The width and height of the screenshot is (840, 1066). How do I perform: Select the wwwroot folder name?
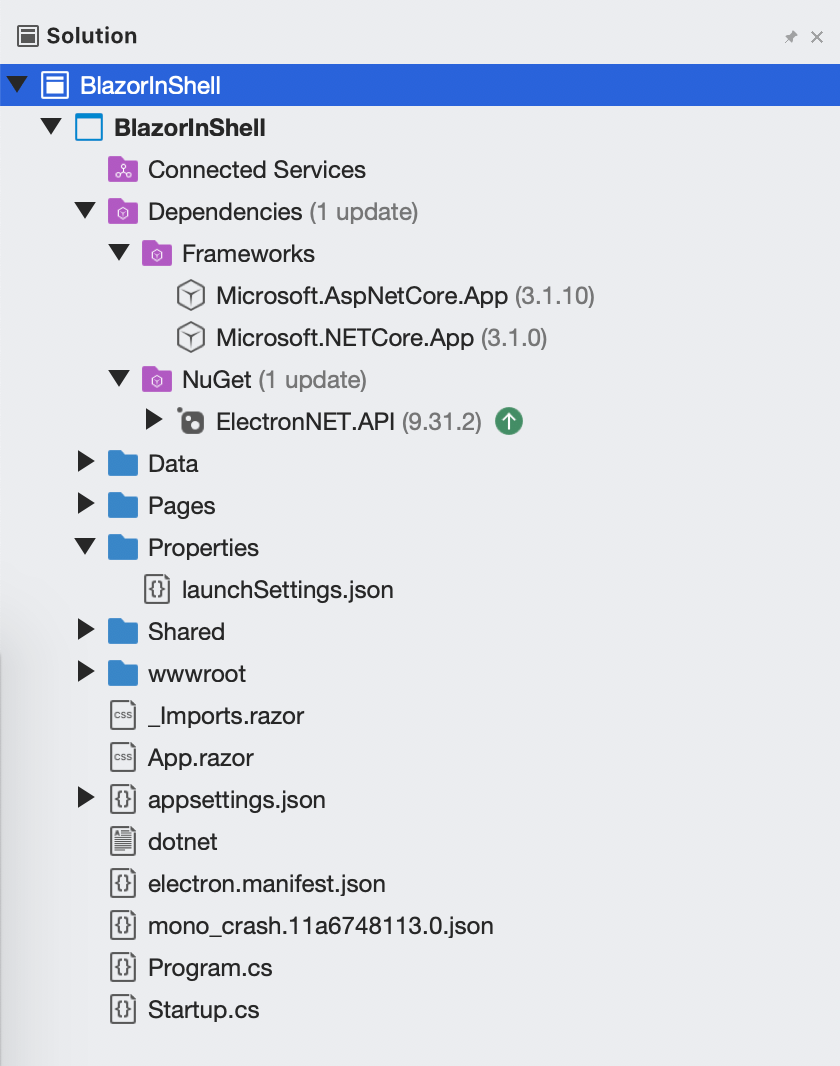click(x=197, y=674)
